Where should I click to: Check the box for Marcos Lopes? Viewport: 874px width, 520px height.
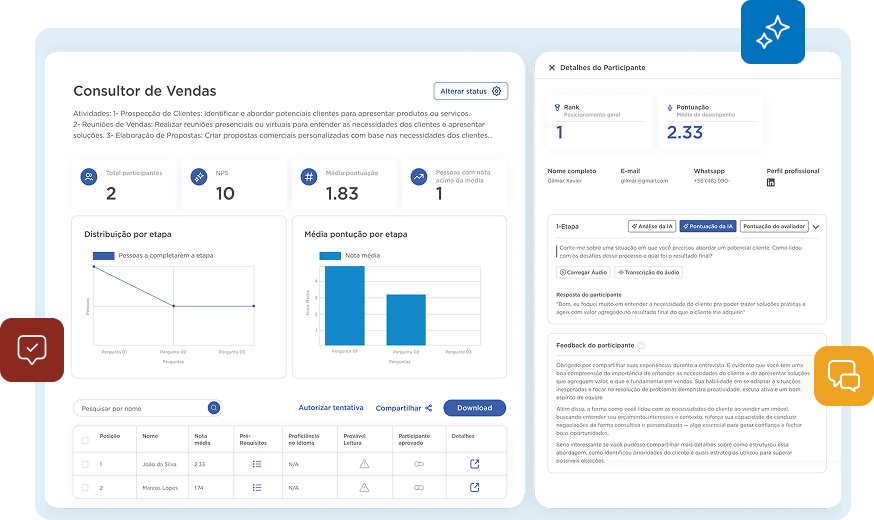pos(85,488)
